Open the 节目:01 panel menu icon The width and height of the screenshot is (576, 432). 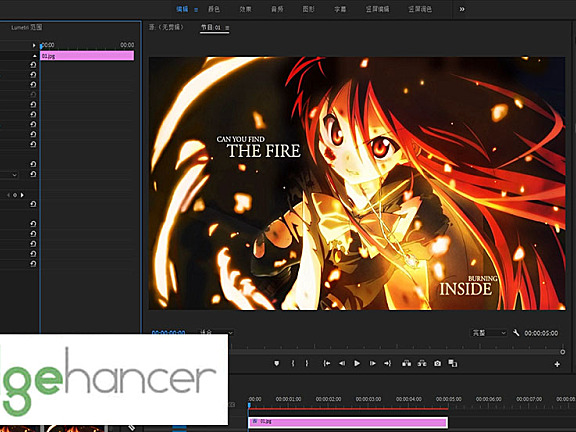click(227, 28)
